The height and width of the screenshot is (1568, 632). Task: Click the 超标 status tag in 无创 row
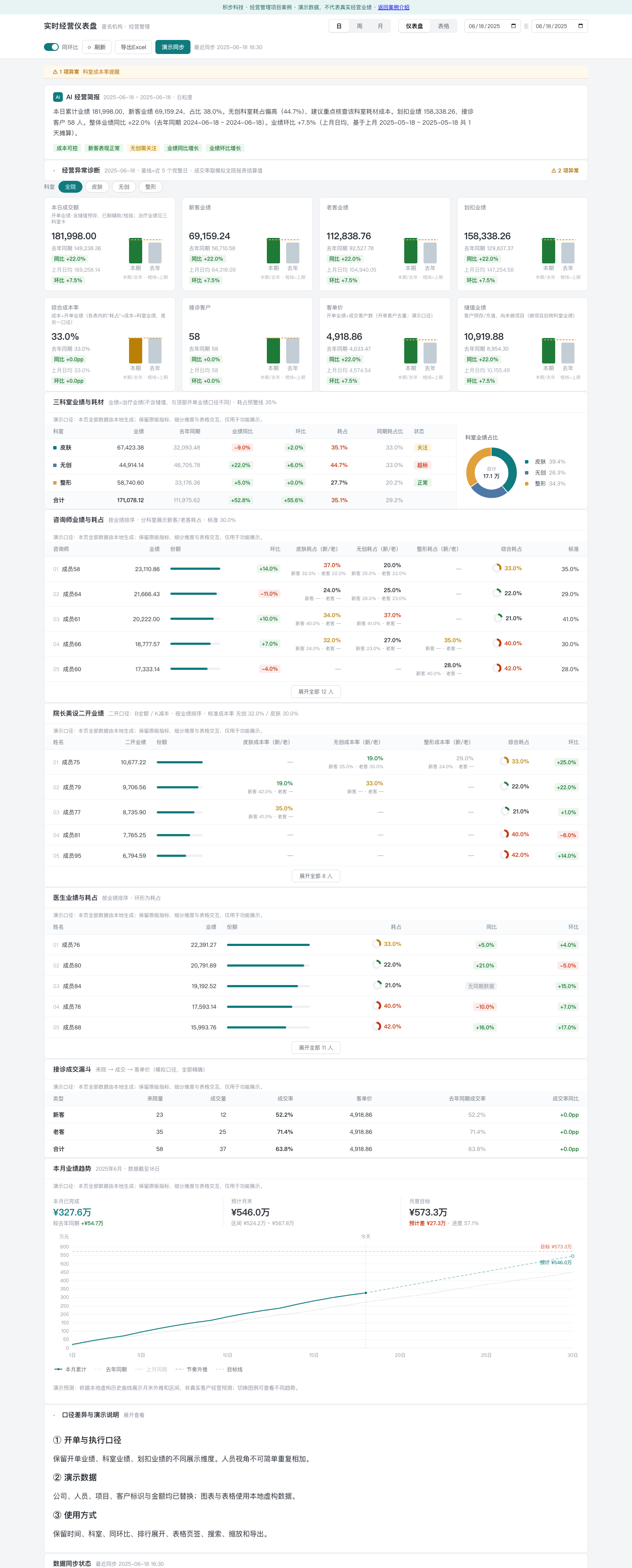pyautogui.click(x=423, y=465)
